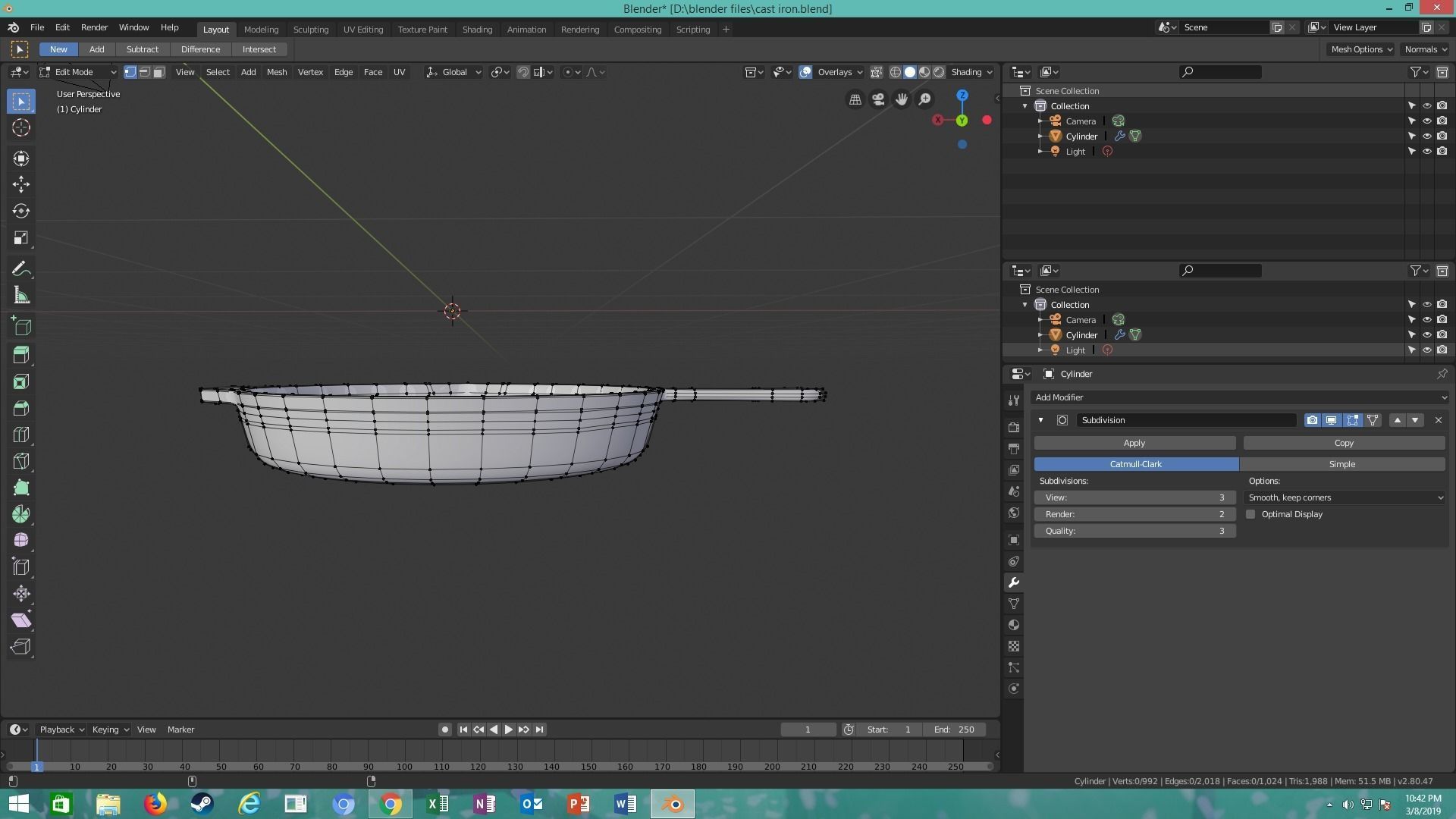The width and height of the screenshot is (1456, 819).
Task: Select the Scale tool
Action: tap(21, 238)
